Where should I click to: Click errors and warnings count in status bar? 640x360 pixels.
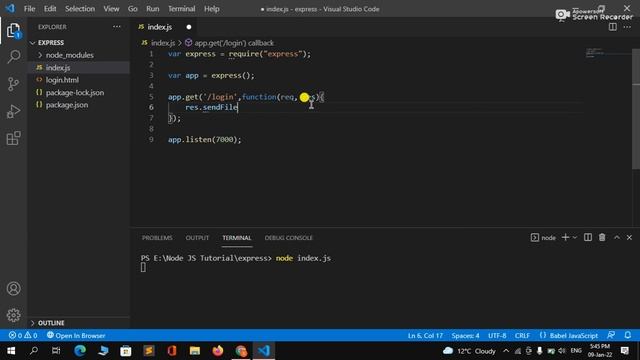[x=23, y=336]
